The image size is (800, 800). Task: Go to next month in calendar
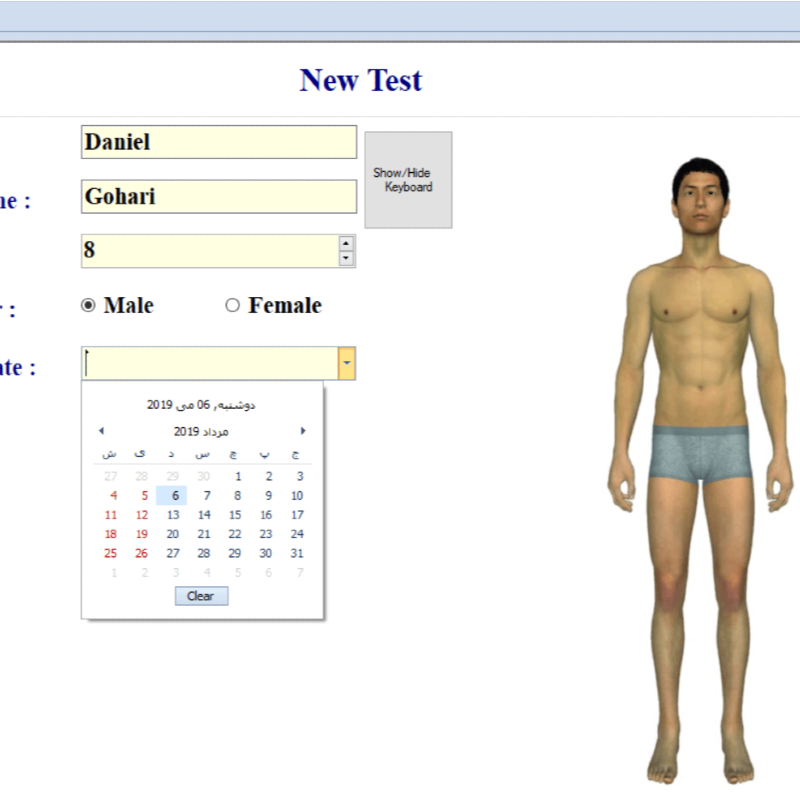(x=303, y=431)
